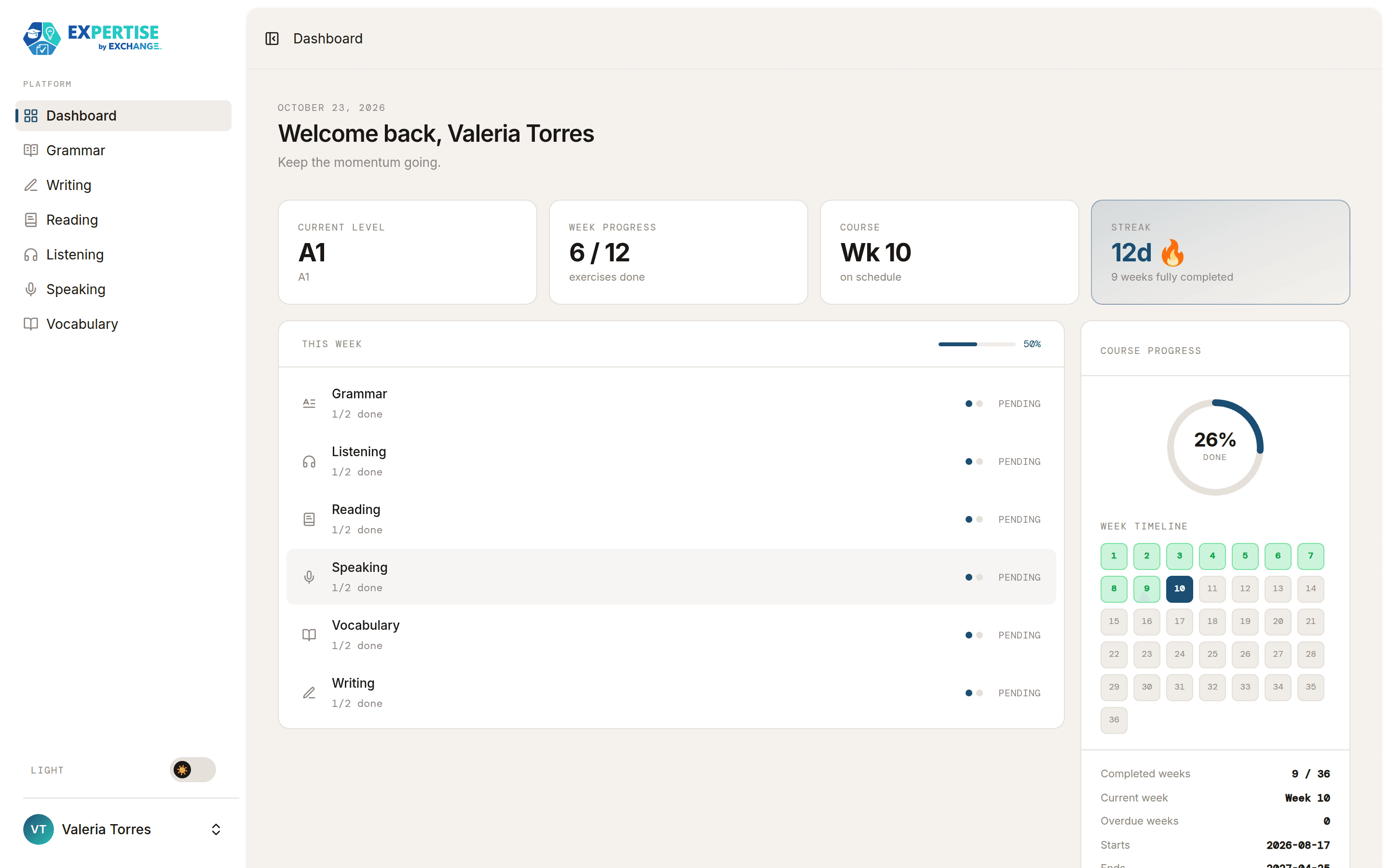Viewport: 1389px width, 868px height.
Task: Click the Writing pen icon in sidebar
Action: tap(31, 186)
